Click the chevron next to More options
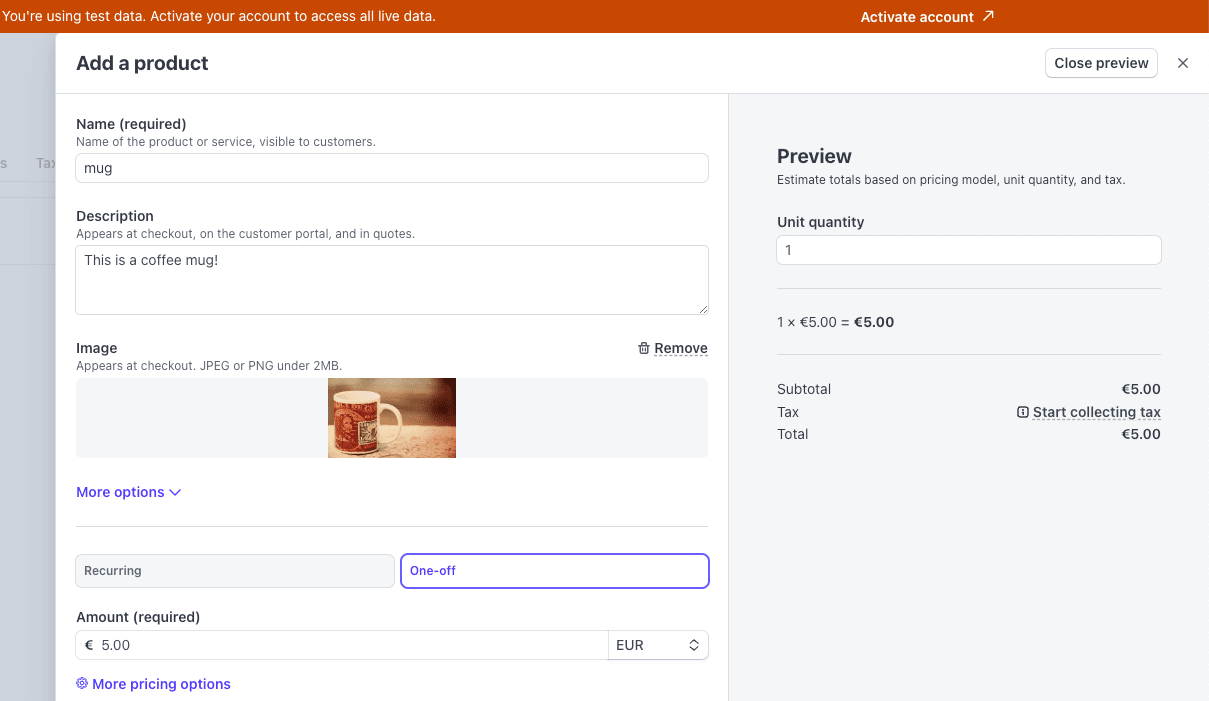 tap(175, 492)
